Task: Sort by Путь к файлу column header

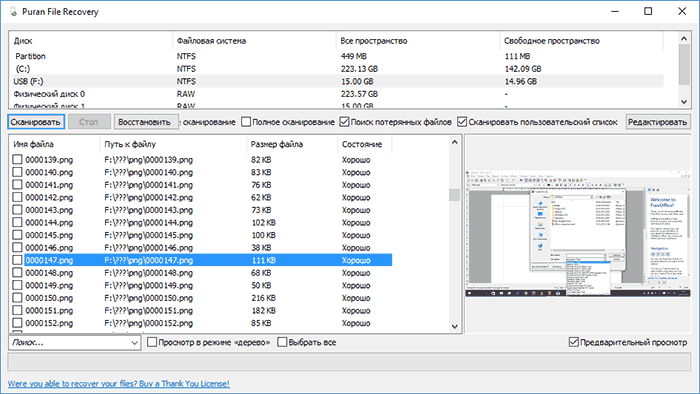Action: (173, 144)
